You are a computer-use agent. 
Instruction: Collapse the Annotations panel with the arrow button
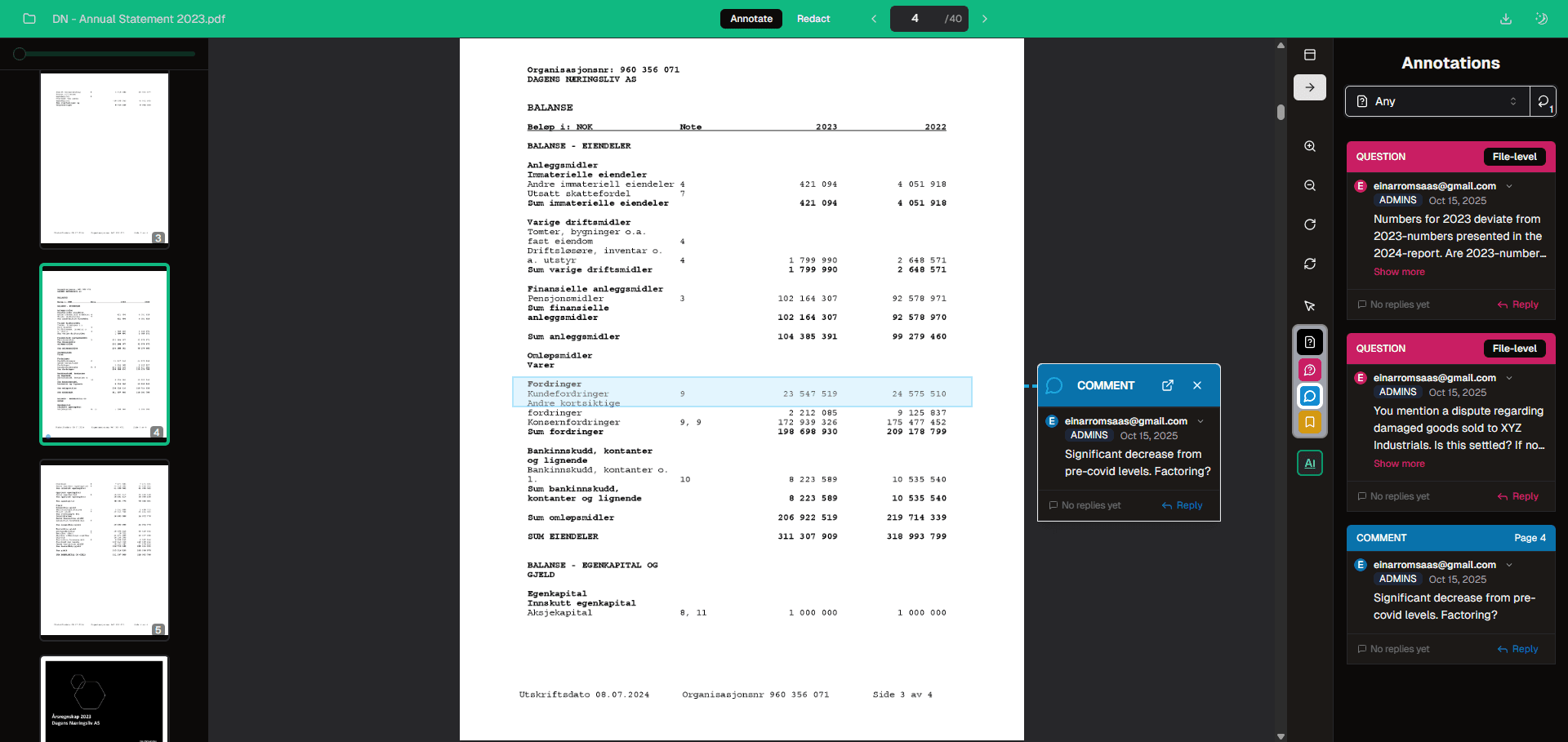[x=1310, y=87]
